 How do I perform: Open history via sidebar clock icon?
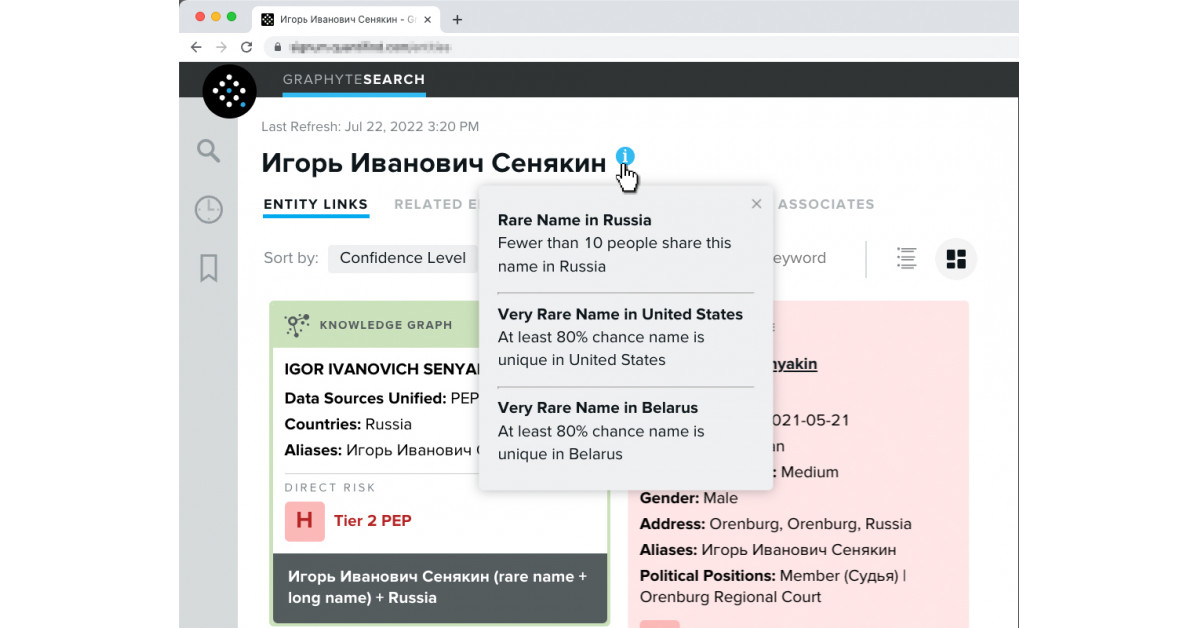point(208,210)
